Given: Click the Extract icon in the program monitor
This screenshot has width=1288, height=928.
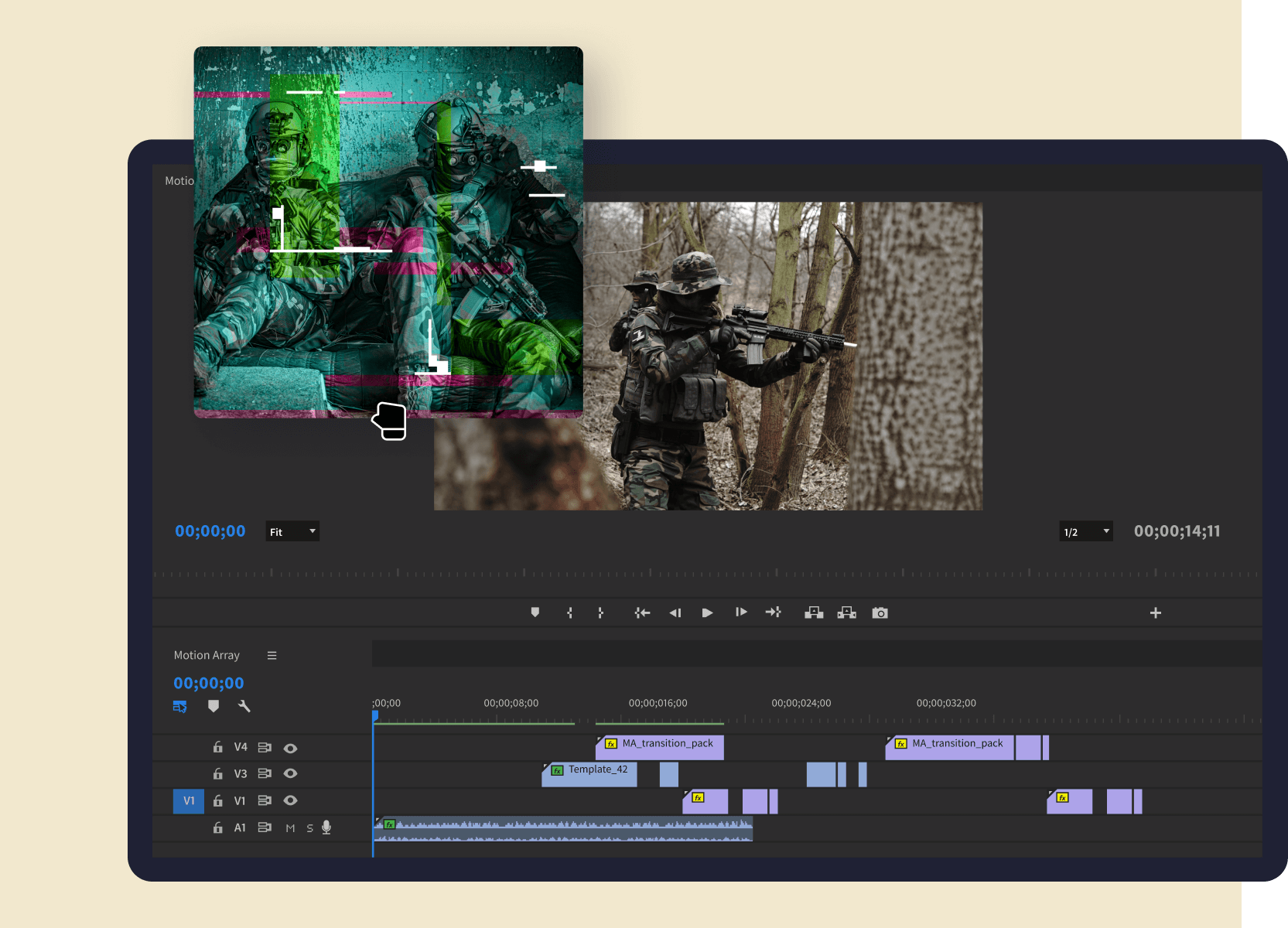Looking at the screenshot, I should pos(847,612).
